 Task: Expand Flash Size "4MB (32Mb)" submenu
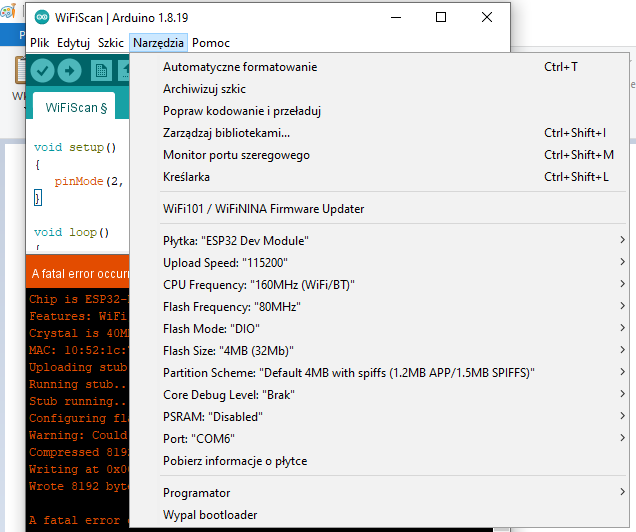click(x=379, y=350)
